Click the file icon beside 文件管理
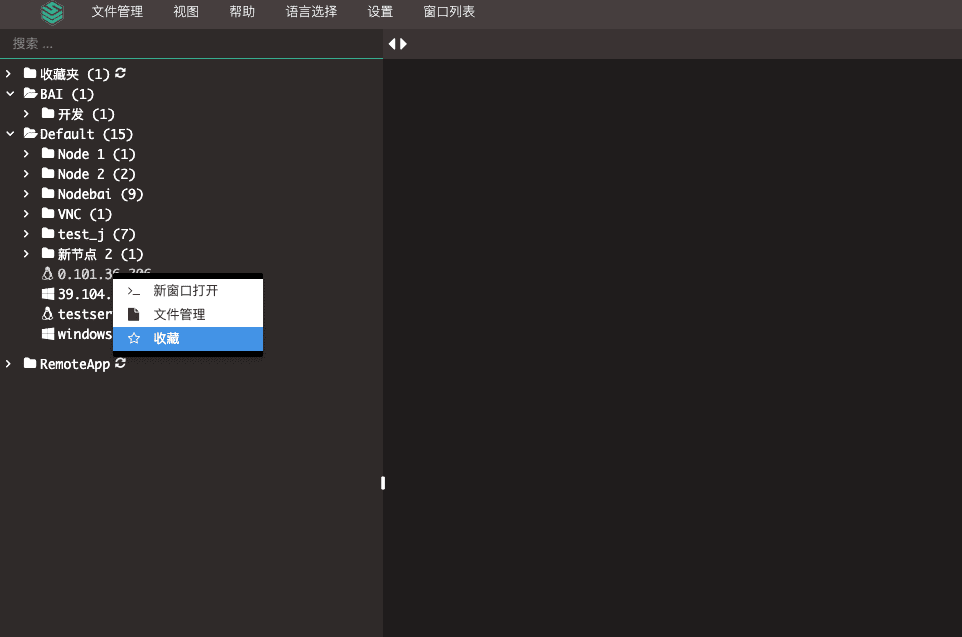Screen dimensions: 962x637 pyautogui.click(x=134, y=314)
